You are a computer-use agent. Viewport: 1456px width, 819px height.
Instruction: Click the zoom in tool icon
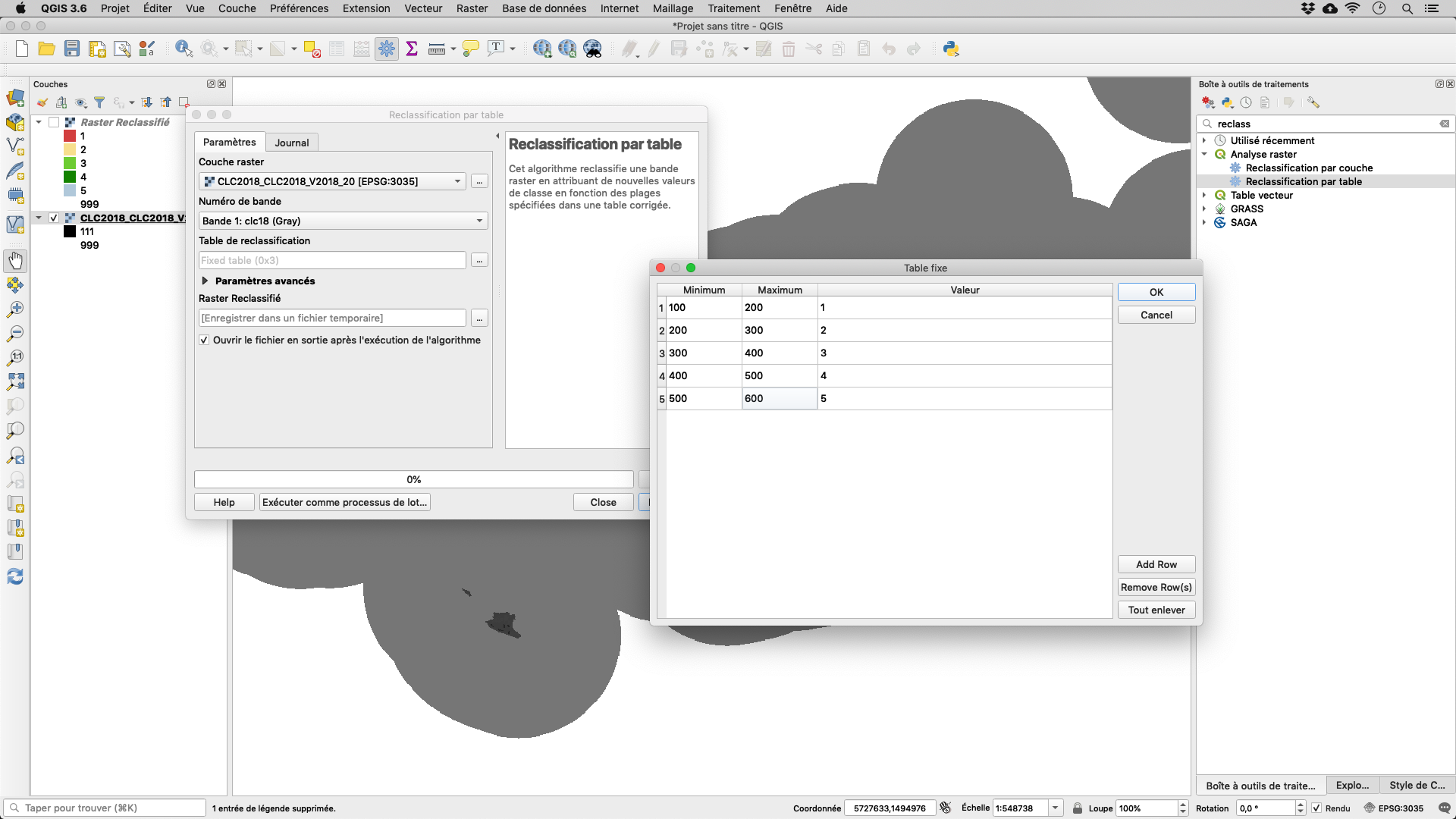pyautogui.click(x=15, y=309)
